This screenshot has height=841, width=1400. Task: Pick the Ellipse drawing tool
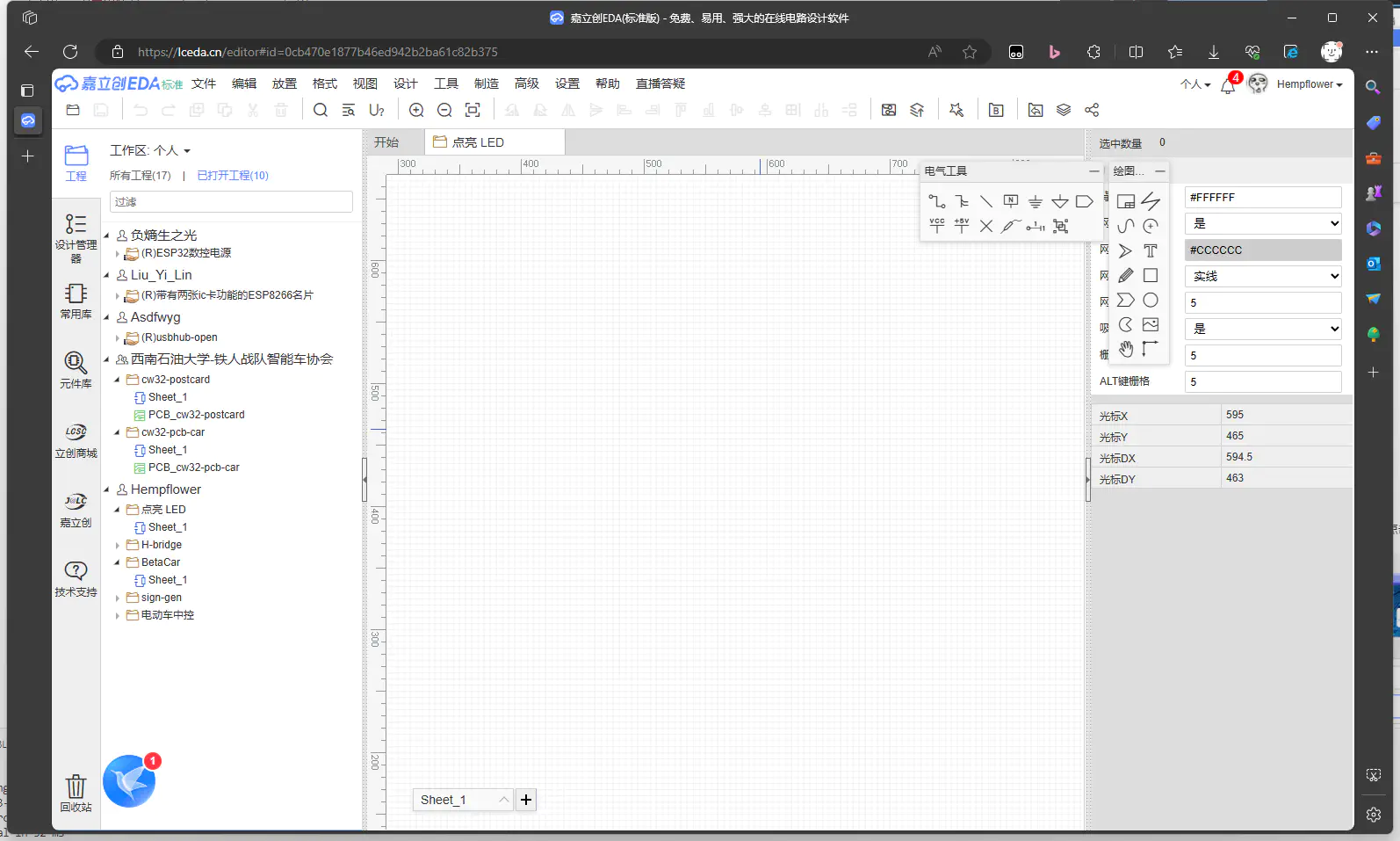point(1151,301)
